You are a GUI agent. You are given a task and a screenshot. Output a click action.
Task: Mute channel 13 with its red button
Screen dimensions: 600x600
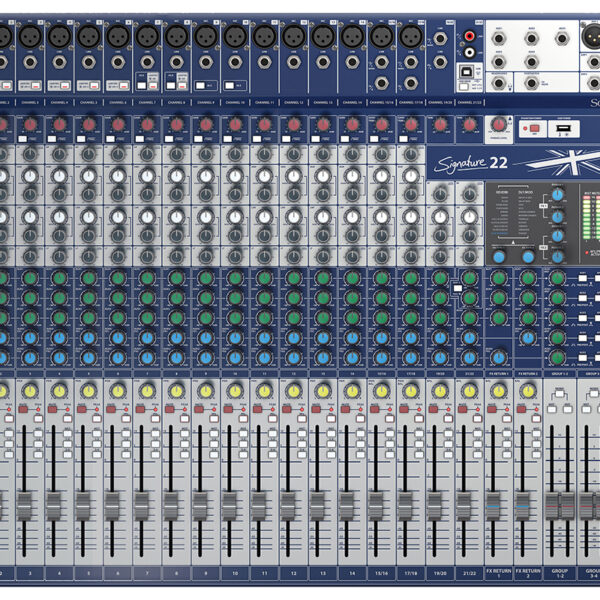coord(316,409)
